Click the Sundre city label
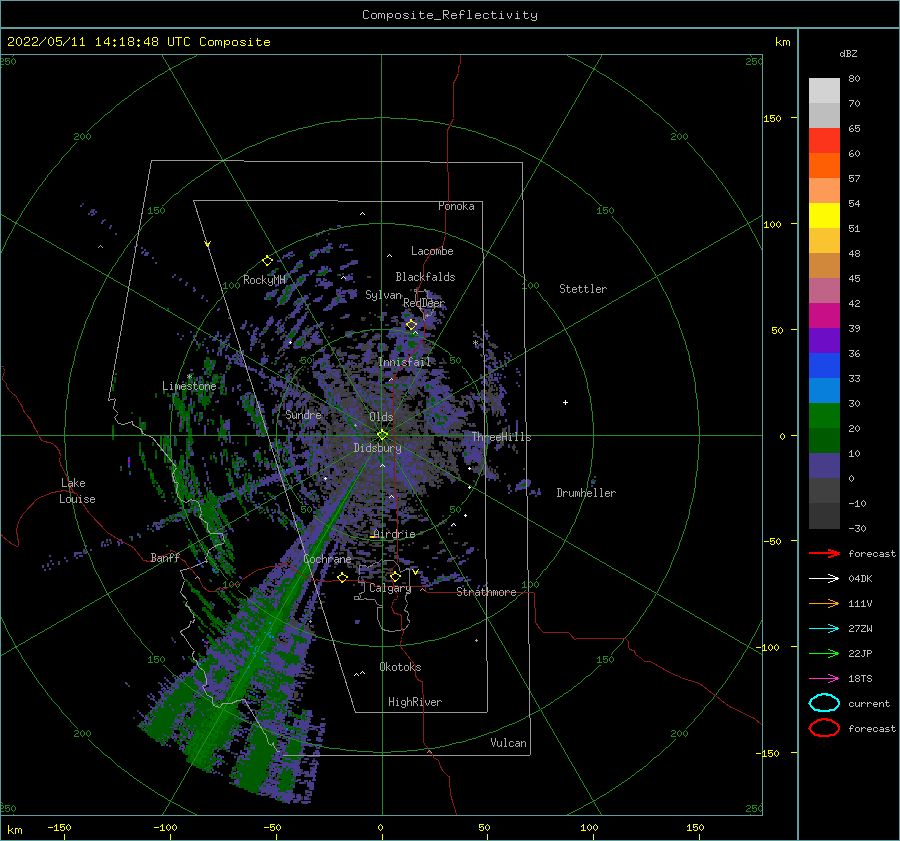Screen dimensions: 900x841 click(x=304, y=414)
